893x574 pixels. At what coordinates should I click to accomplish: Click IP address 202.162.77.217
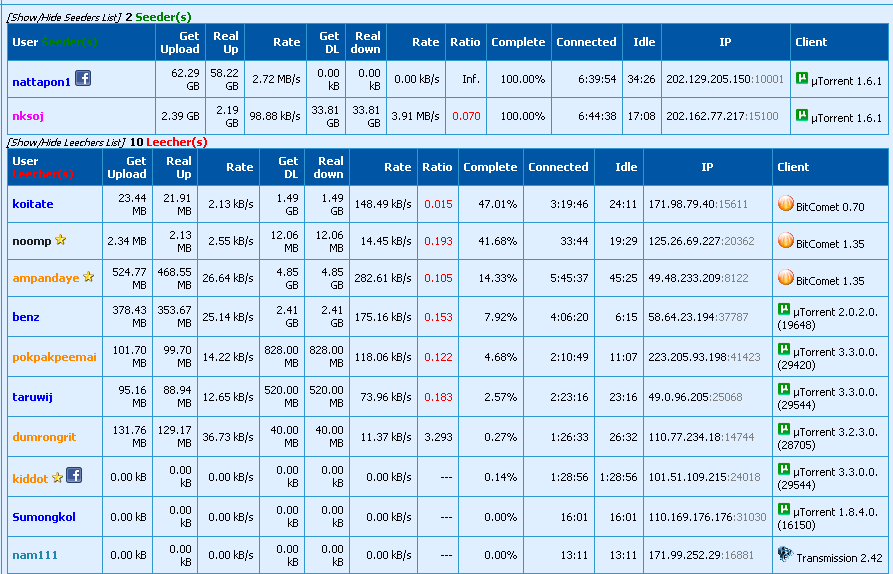tap(706, 116)
